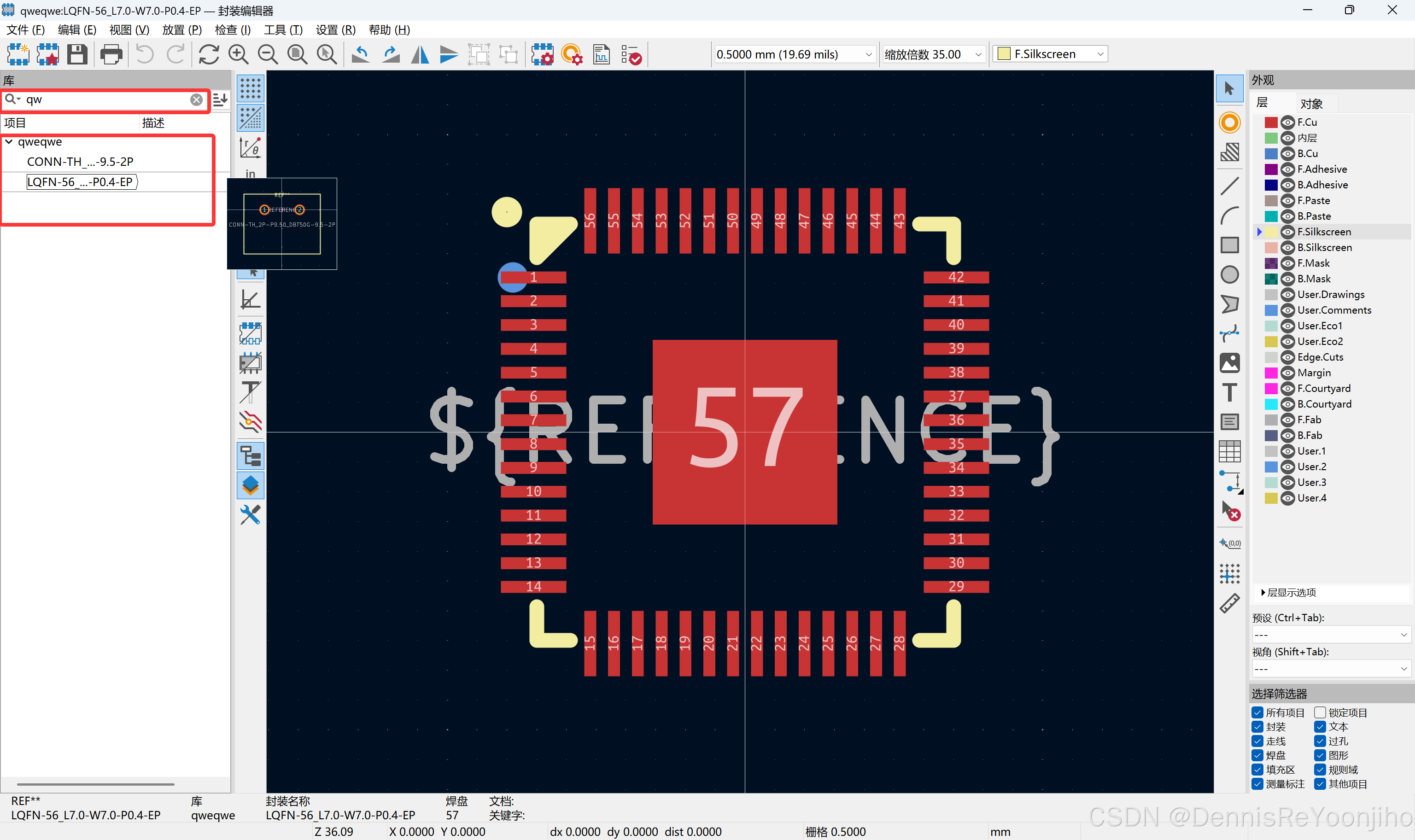Viewport: 1415px width, 840px height.
Task: Select the Draw arc tool
Action: (1229, 216)
